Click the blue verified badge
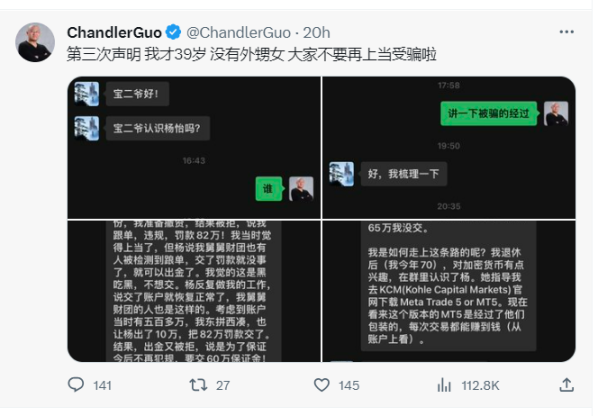Screen dimensions: 607x416 pyautogui.click(x=173, y=32)
